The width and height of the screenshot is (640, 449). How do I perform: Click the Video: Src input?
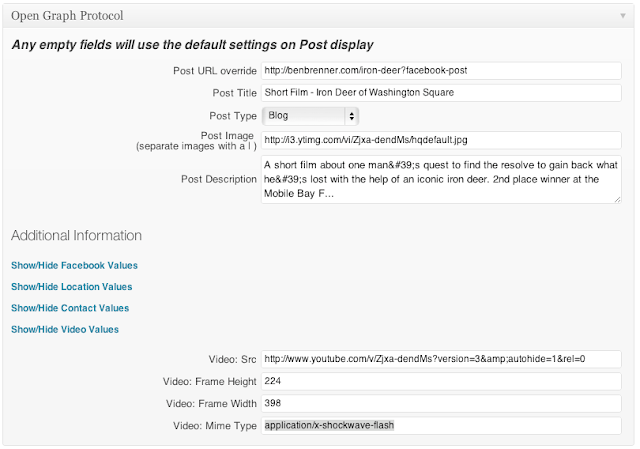[x=441, y=359]
